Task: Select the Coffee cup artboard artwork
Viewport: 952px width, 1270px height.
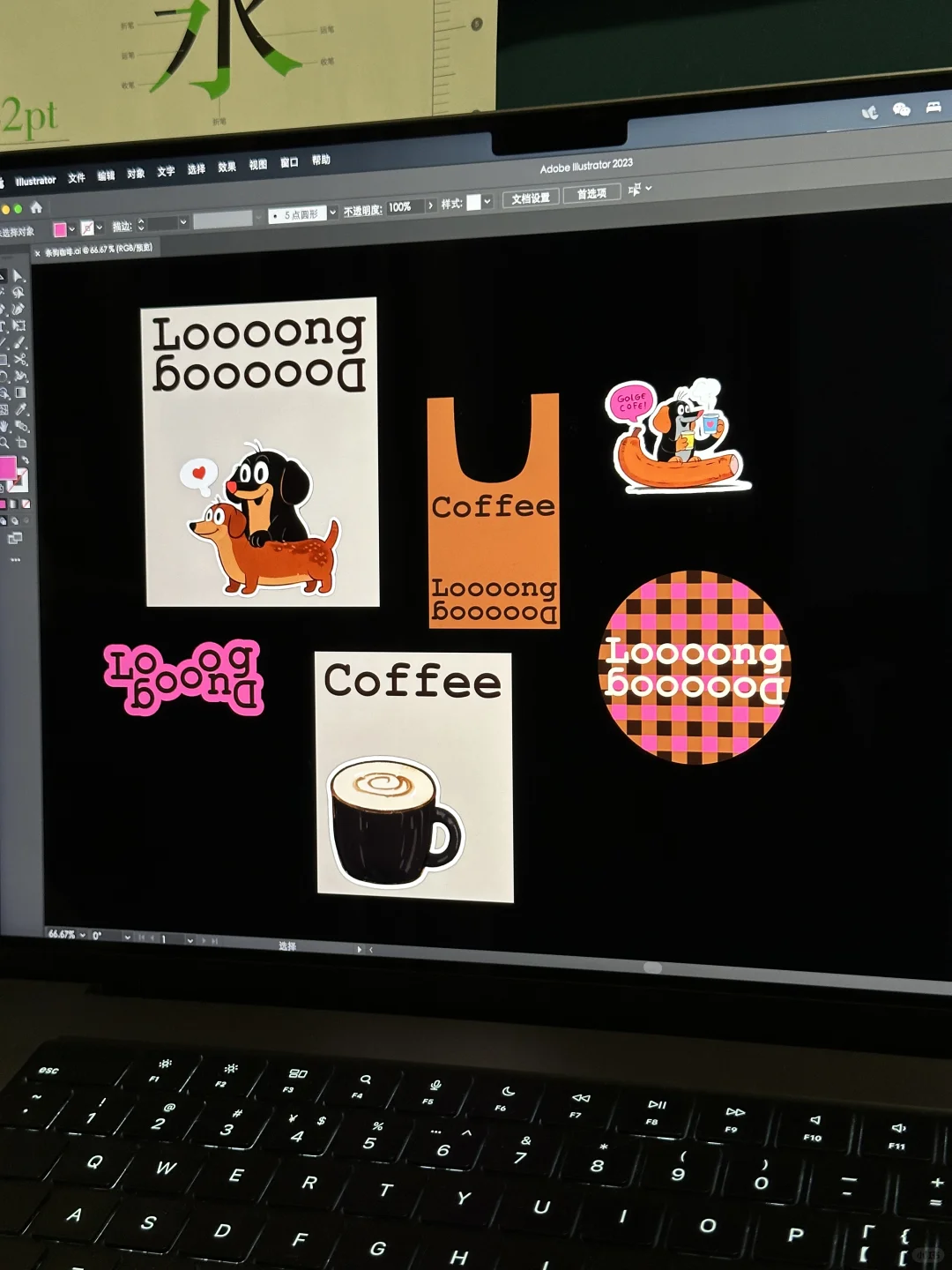Action: pyautogui.click(x=413, y=776)
